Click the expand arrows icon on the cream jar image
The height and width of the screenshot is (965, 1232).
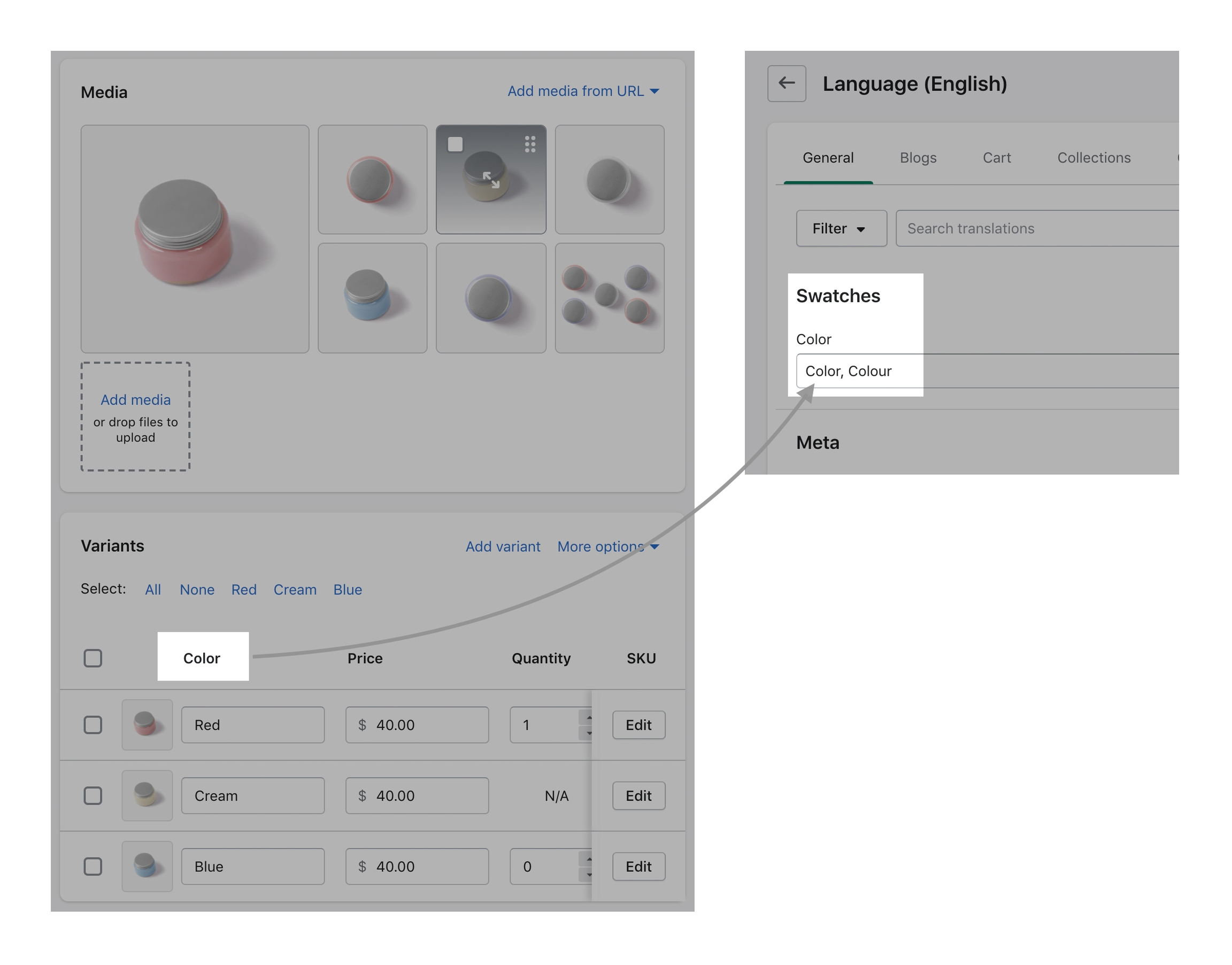coord(490,180)
